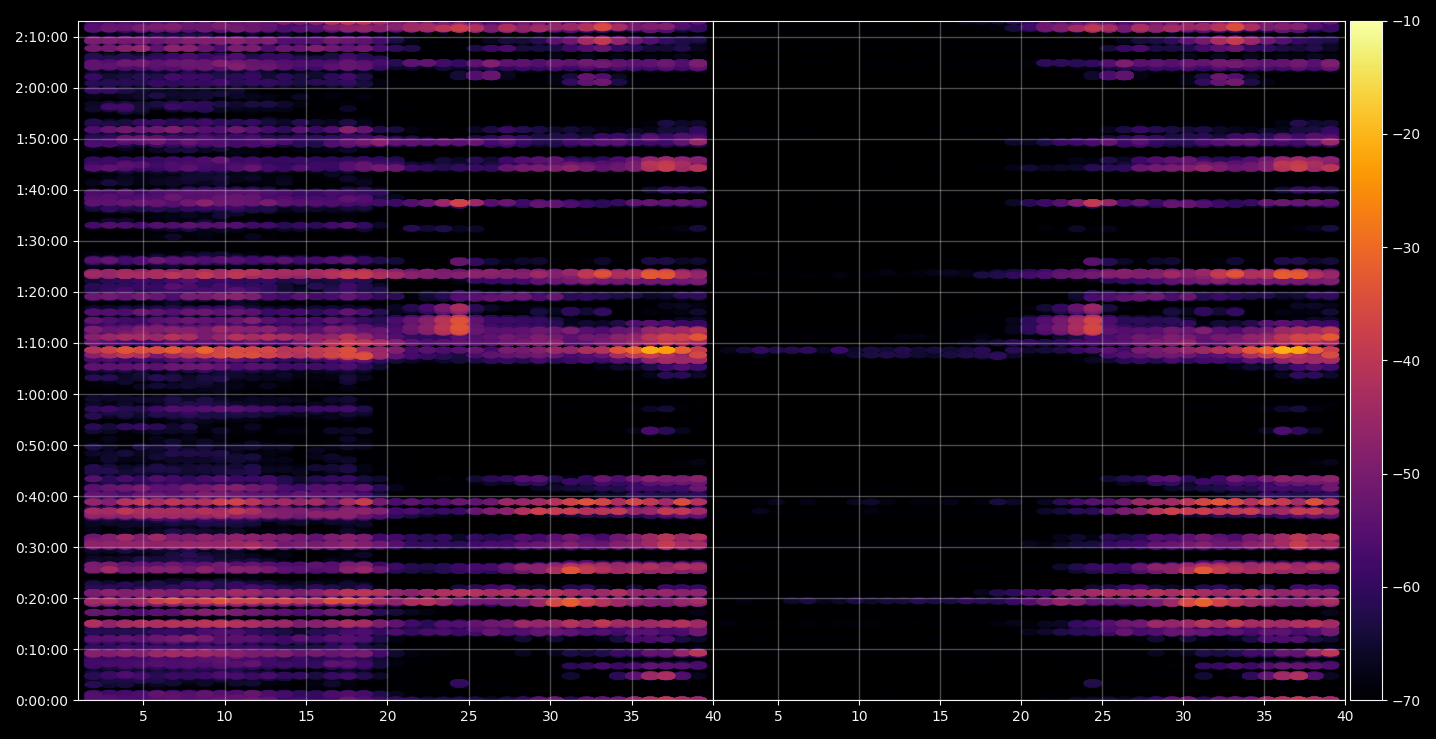Click the left heatmap's x-axis label 15
Screen dimensions: 1436x739
pos(306,716)
